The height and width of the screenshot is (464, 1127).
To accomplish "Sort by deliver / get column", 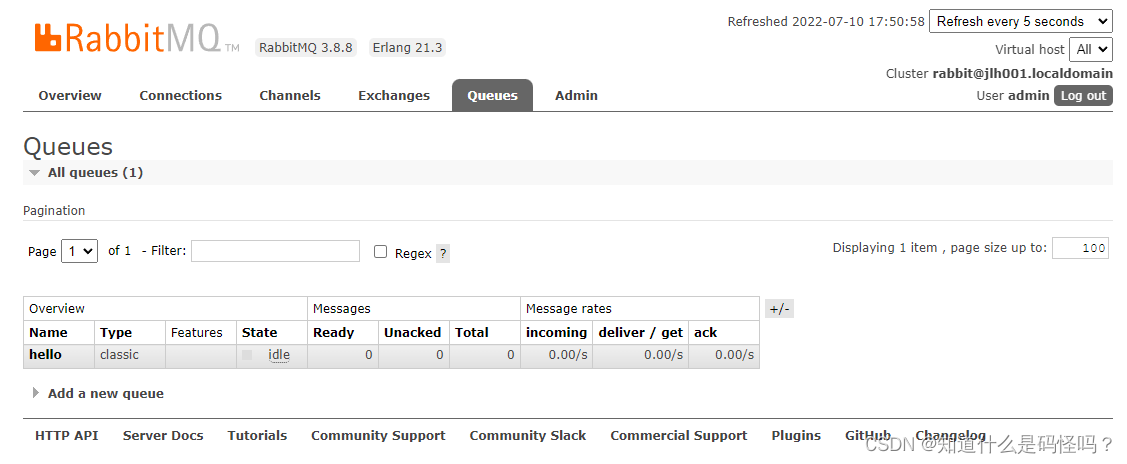I will tap(640, 333).
